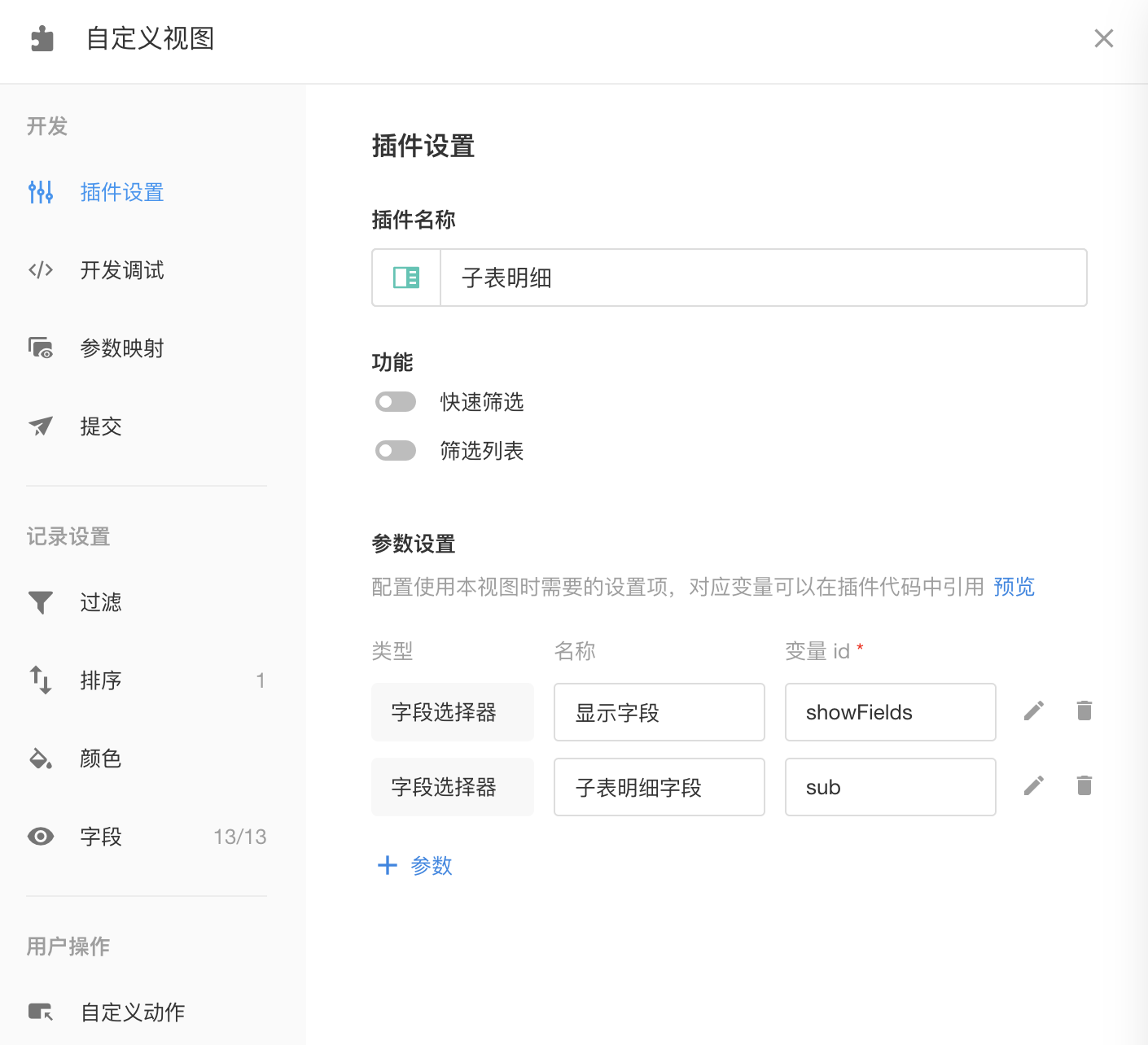Click the custom action icon

[x=41, y=1012]
